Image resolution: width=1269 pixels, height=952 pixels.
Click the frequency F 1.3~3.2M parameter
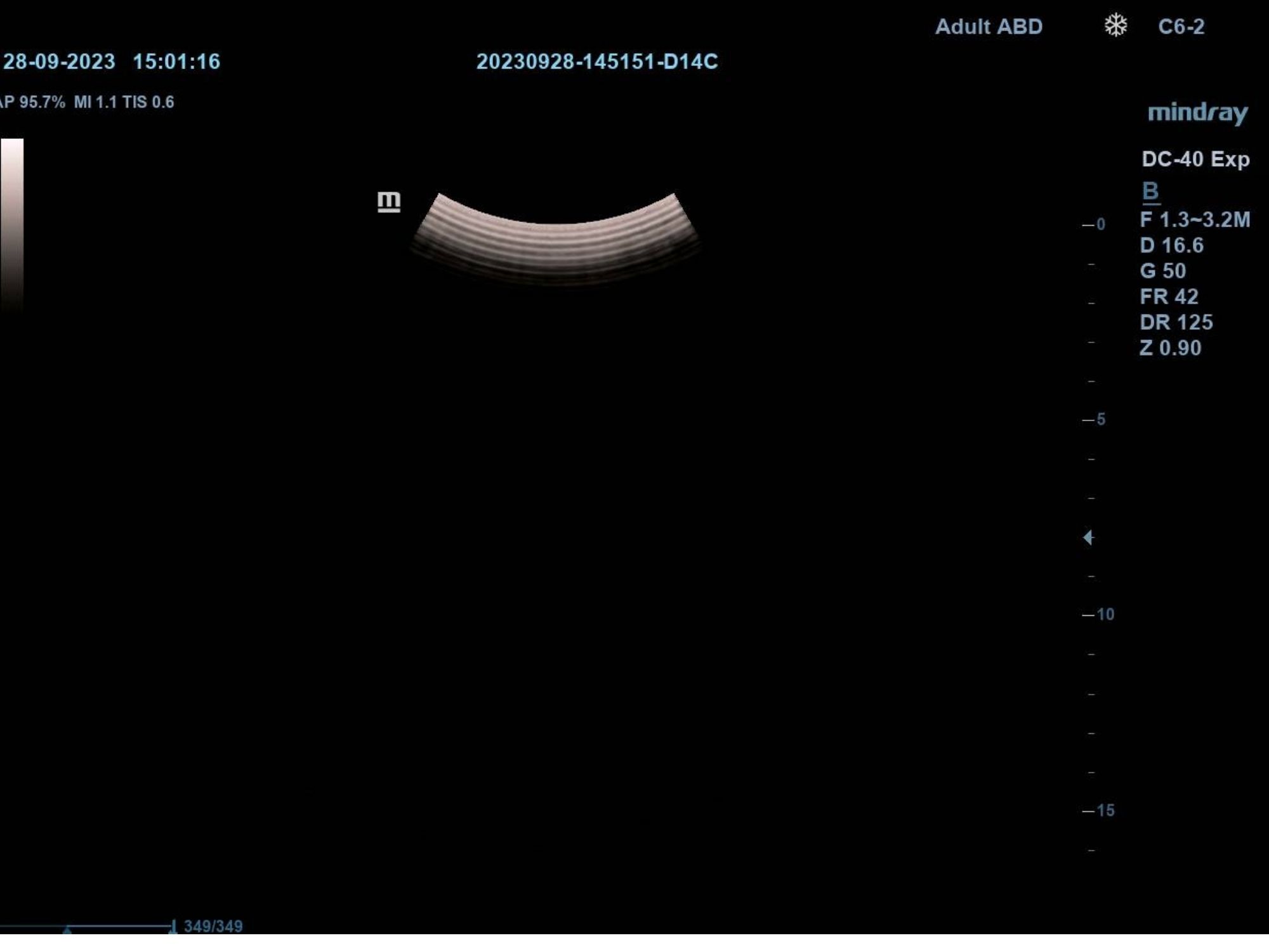pos(1195,219)
